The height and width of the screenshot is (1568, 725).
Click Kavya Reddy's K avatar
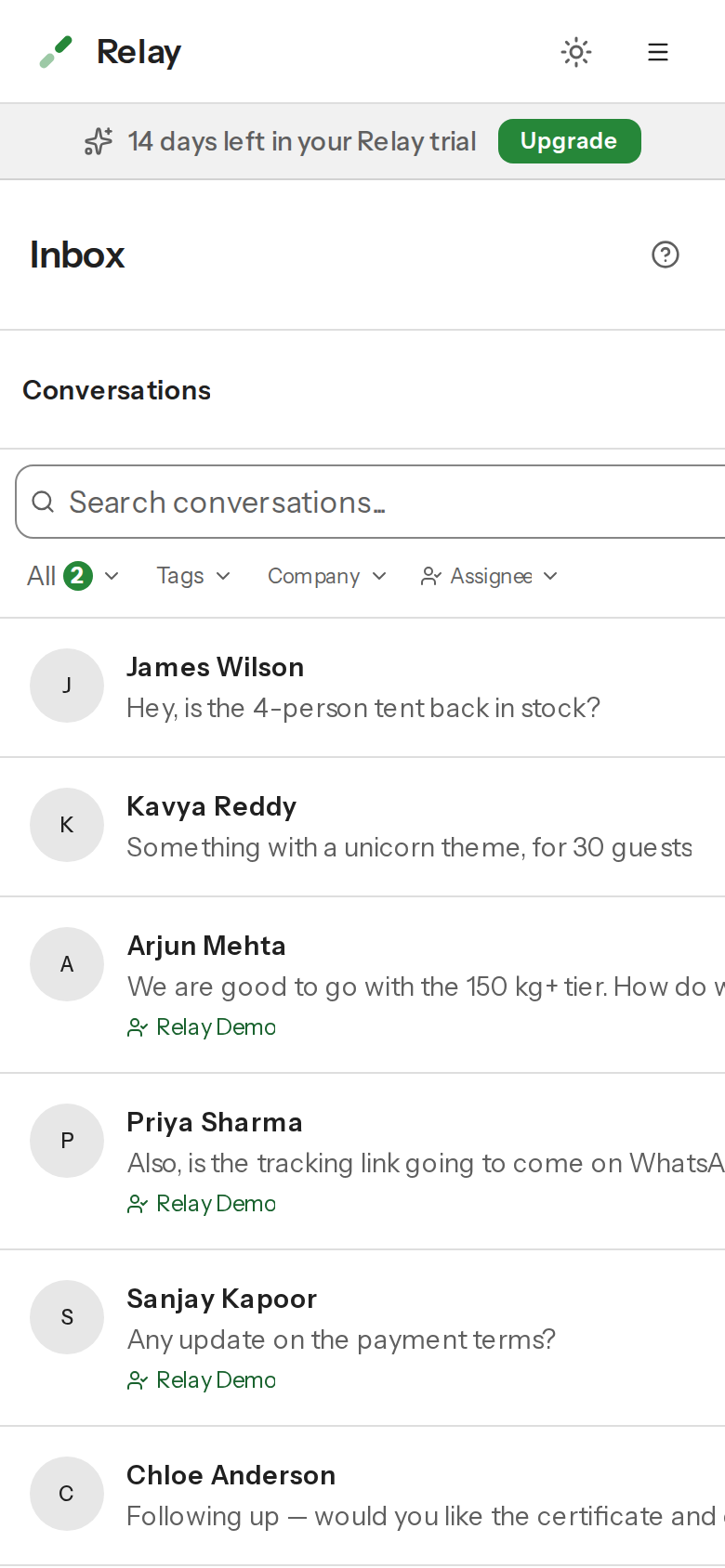67,825
